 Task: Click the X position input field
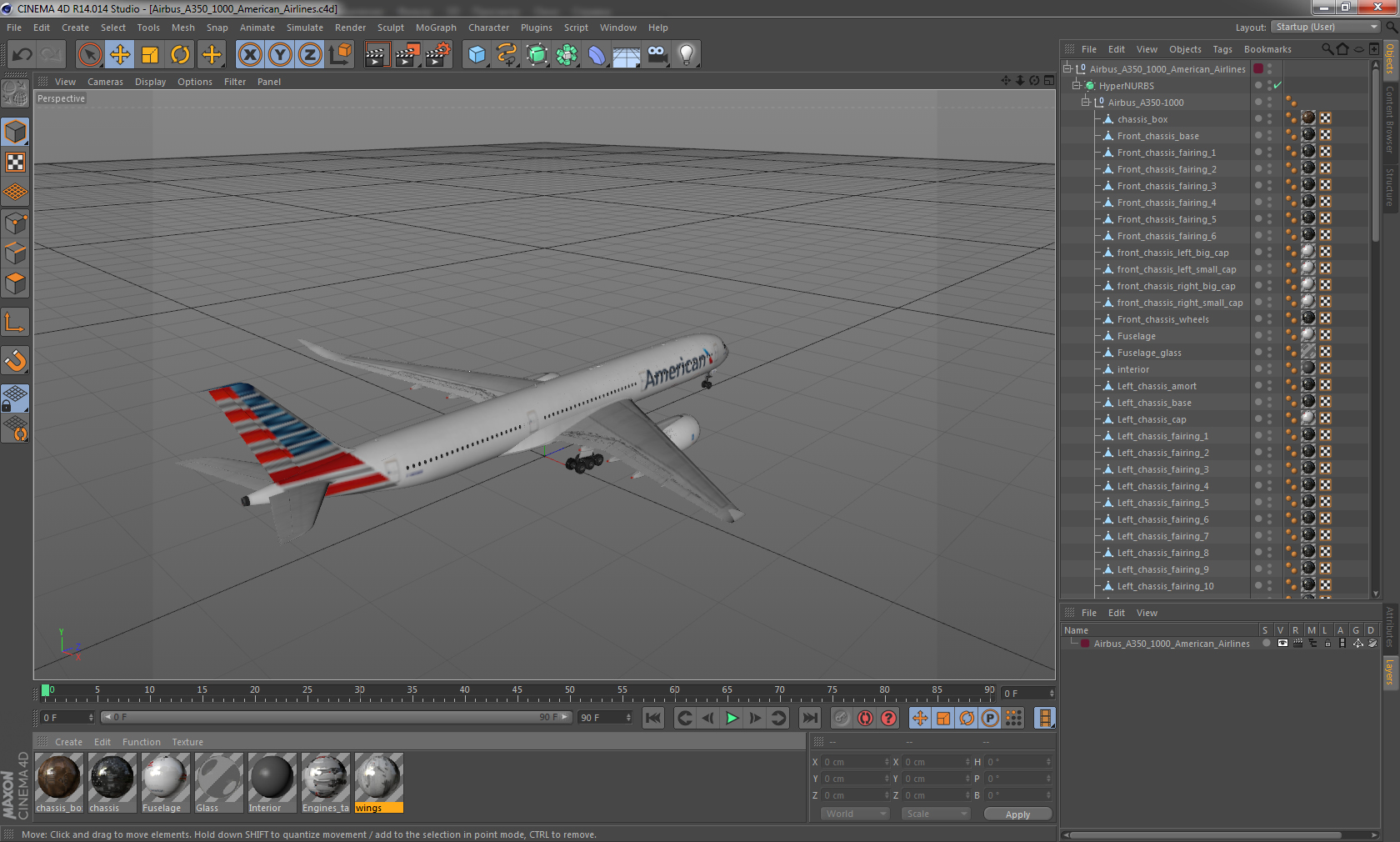(x=854, y=762)
